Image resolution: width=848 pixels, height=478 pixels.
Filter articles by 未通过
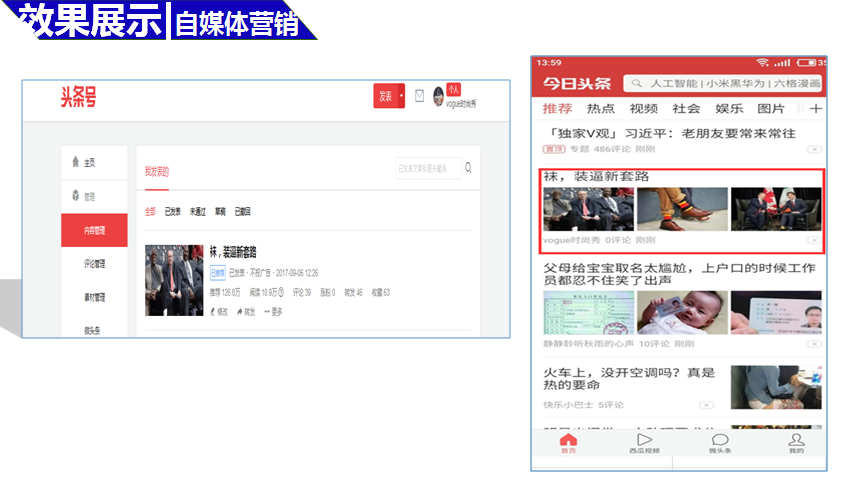(197, 211)
